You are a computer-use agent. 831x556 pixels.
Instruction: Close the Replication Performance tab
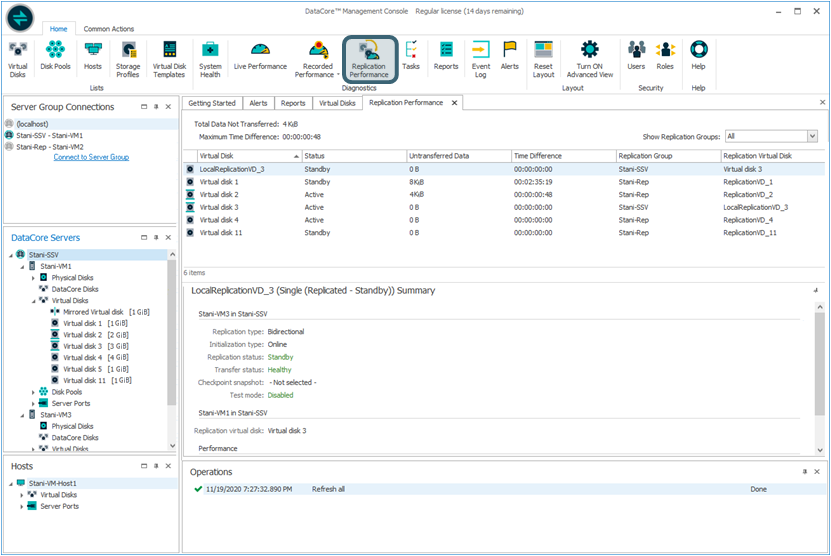coord(454,103)
